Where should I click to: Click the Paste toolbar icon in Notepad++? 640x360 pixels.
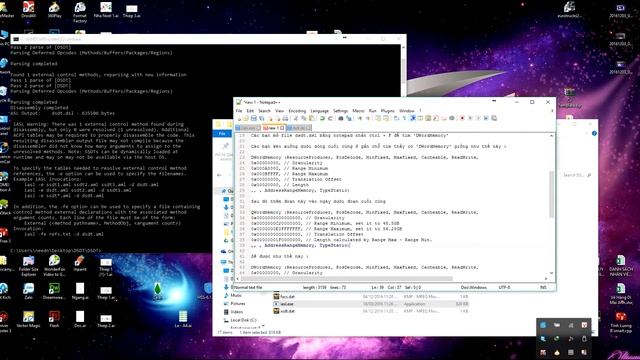coord(312,118)
